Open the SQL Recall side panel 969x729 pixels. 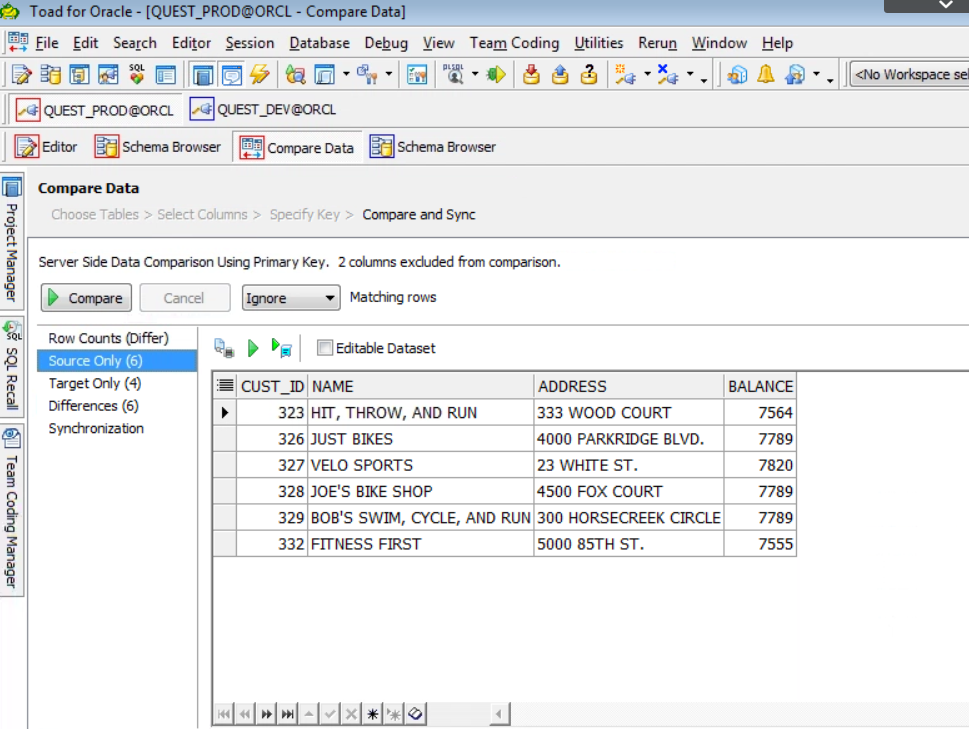tap(12, 367)
